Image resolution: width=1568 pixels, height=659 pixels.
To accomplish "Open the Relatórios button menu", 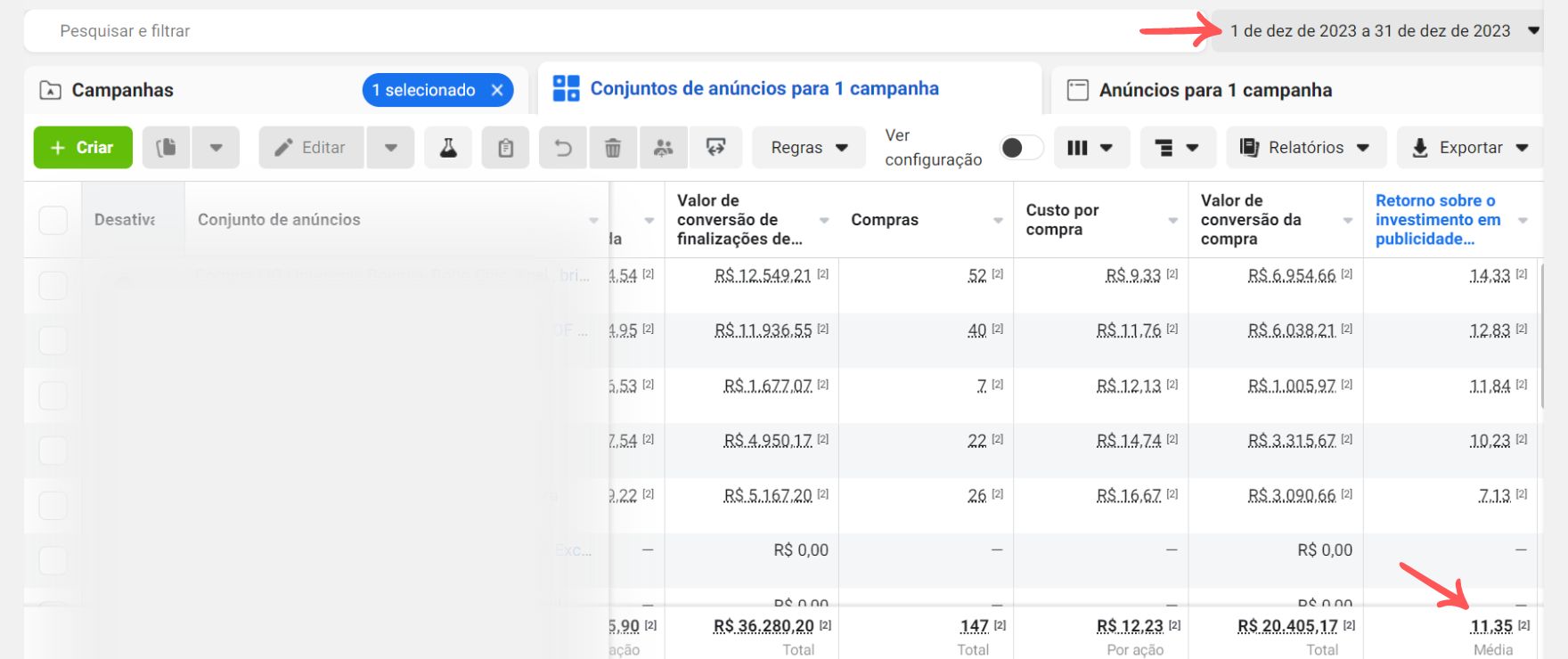I will click(x=1305, y=148).
